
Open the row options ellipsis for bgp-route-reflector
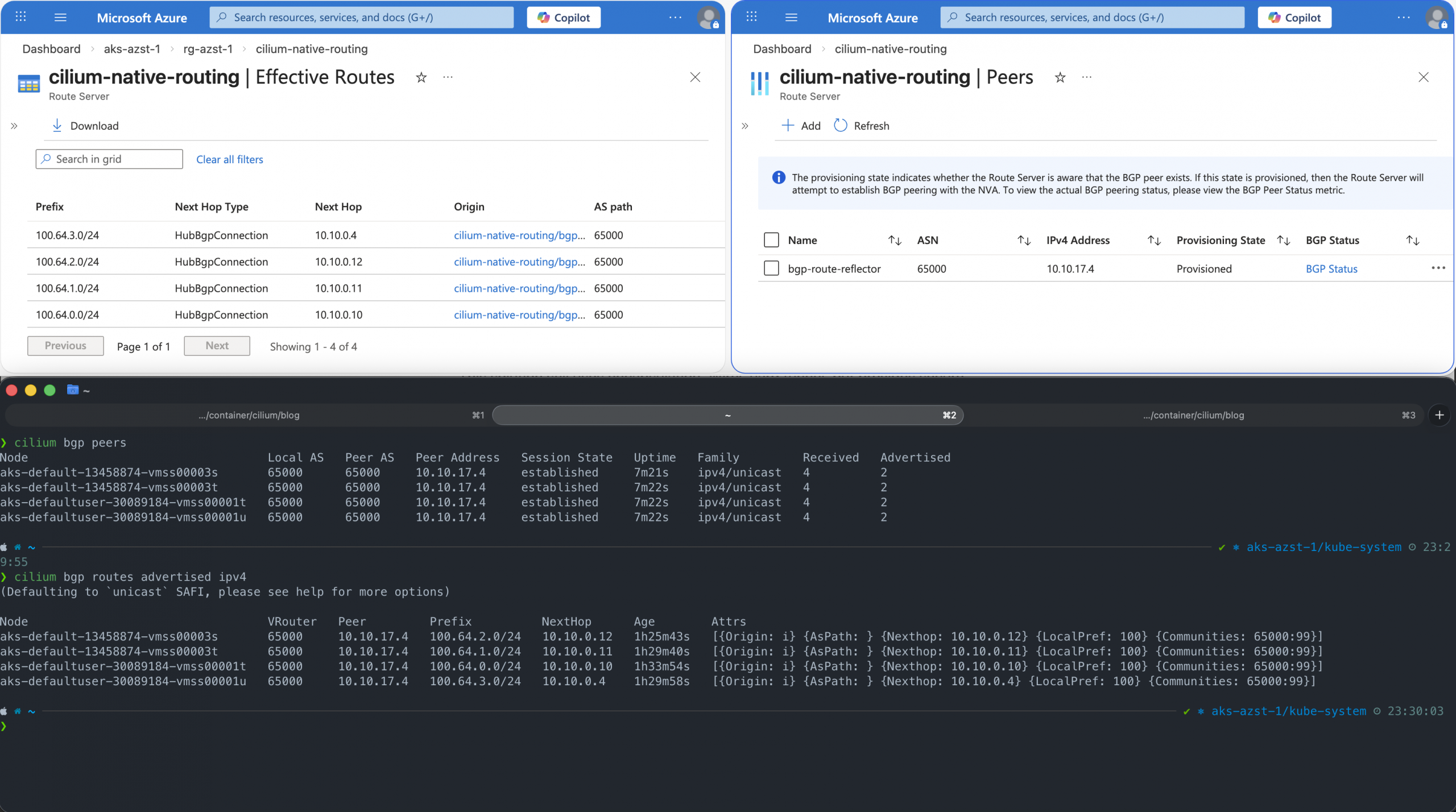(1438, 268)
